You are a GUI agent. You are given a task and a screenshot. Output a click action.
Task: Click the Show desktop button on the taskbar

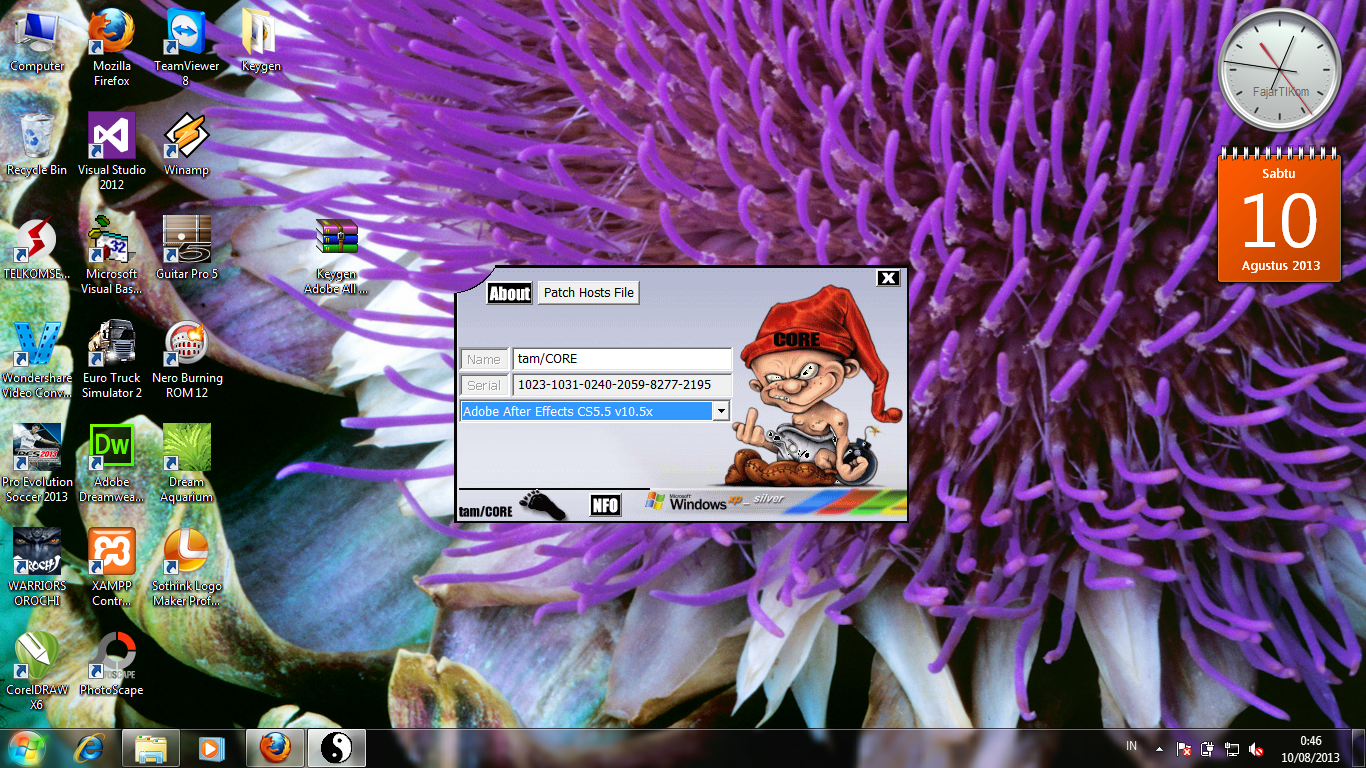tap(1358, 749)
